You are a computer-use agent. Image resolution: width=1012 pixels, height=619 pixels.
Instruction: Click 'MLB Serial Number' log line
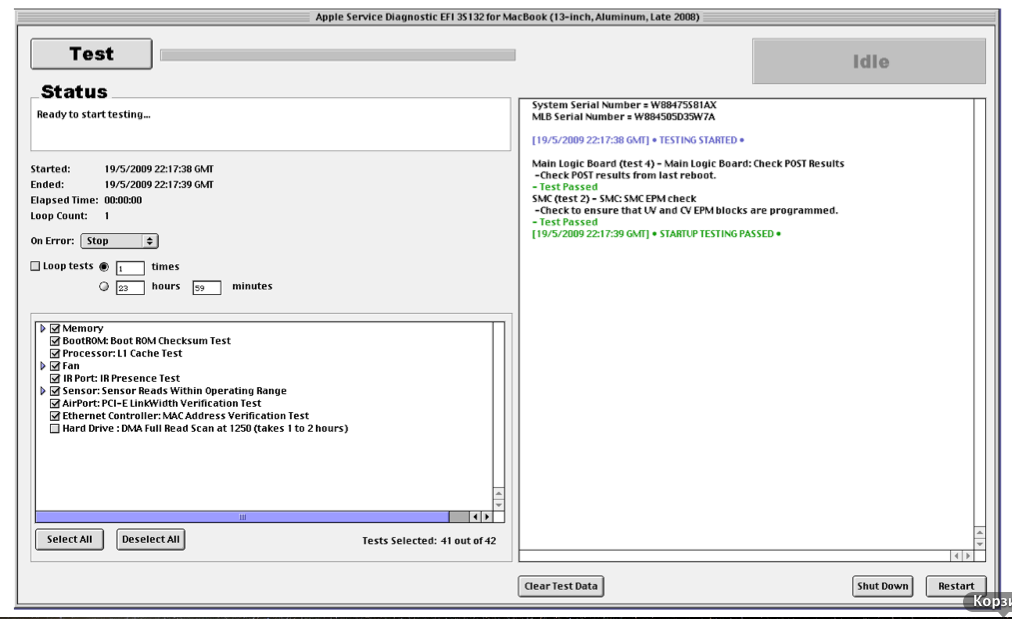(623, 117)
